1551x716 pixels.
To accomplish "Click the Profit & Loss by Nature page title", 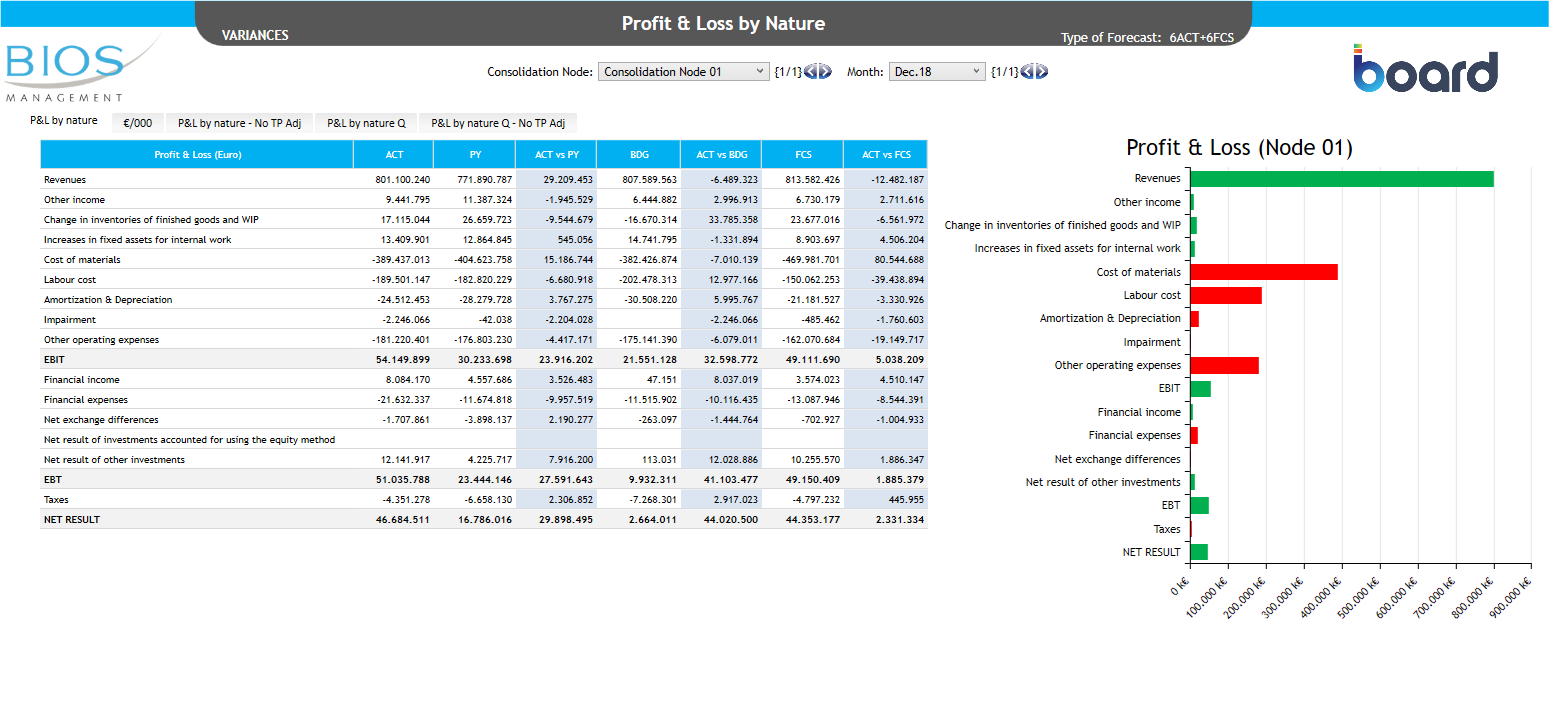I will tap(724, 23).
